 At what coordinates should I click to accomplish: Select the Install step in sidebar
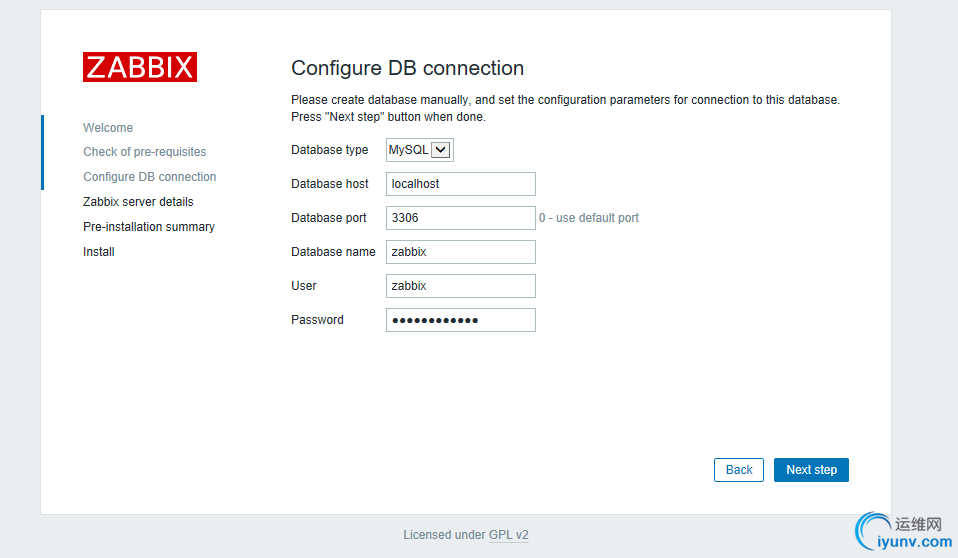[99, 252]
